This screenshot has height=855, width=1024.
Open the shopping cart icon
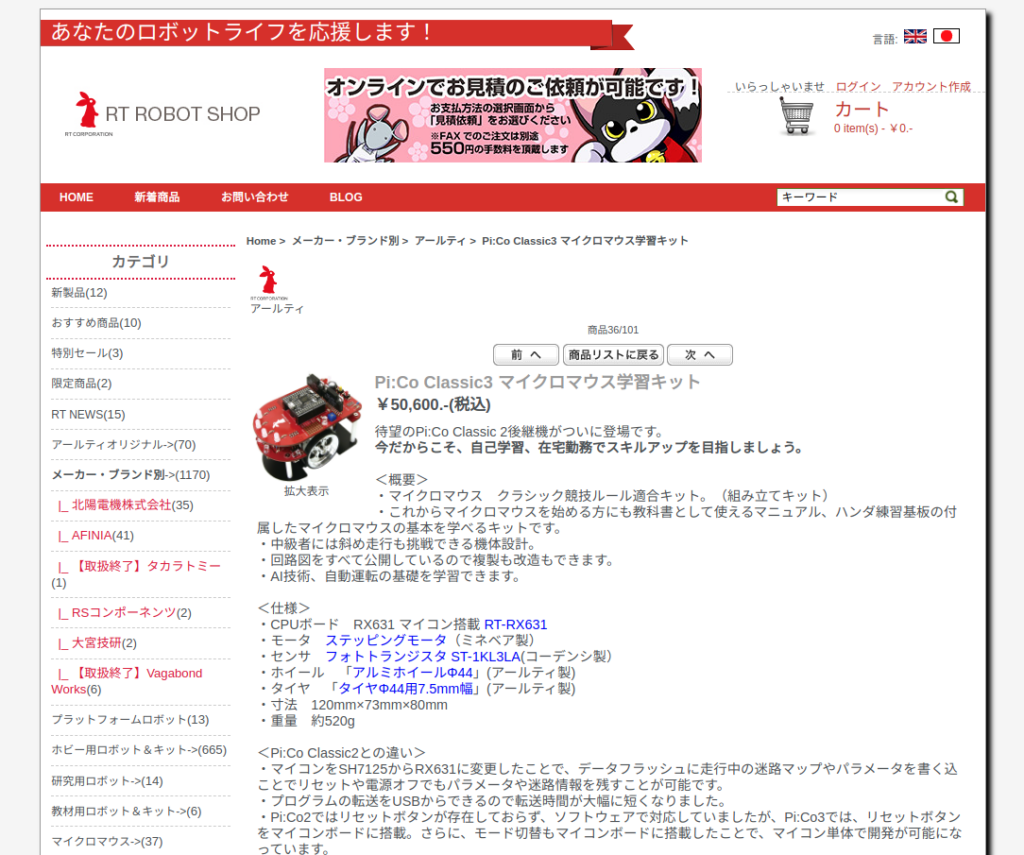point(797,117)
